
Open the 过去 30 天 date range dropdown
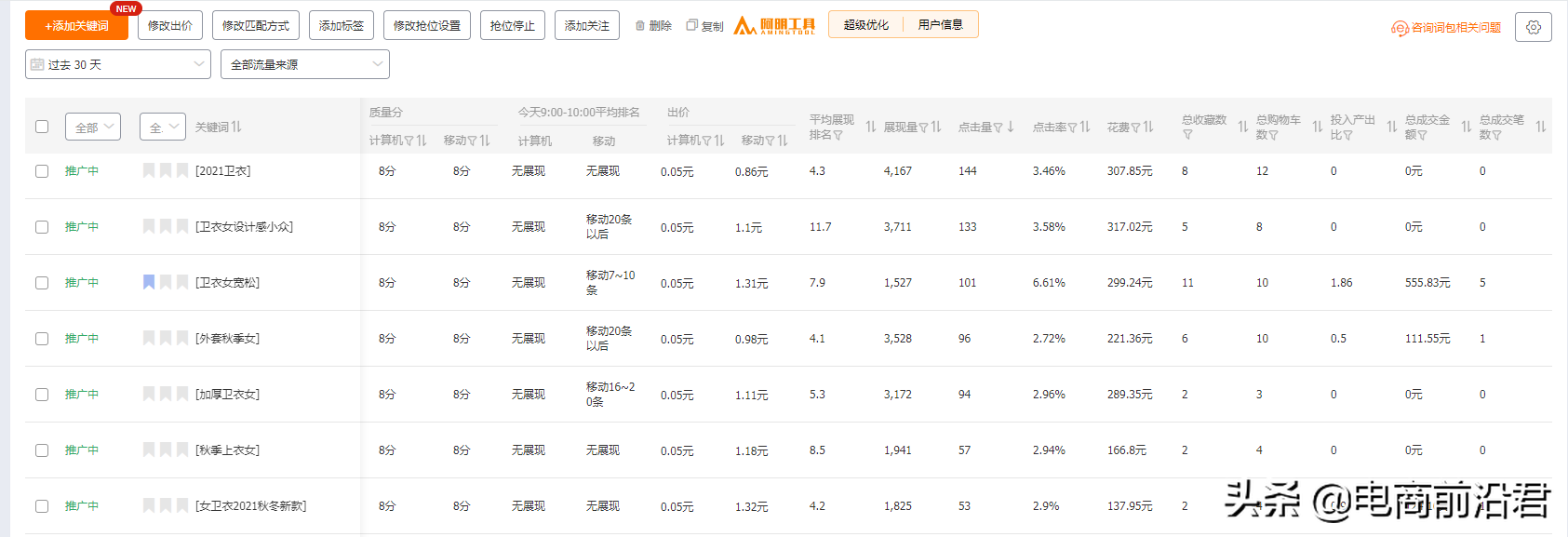point(118,64)
